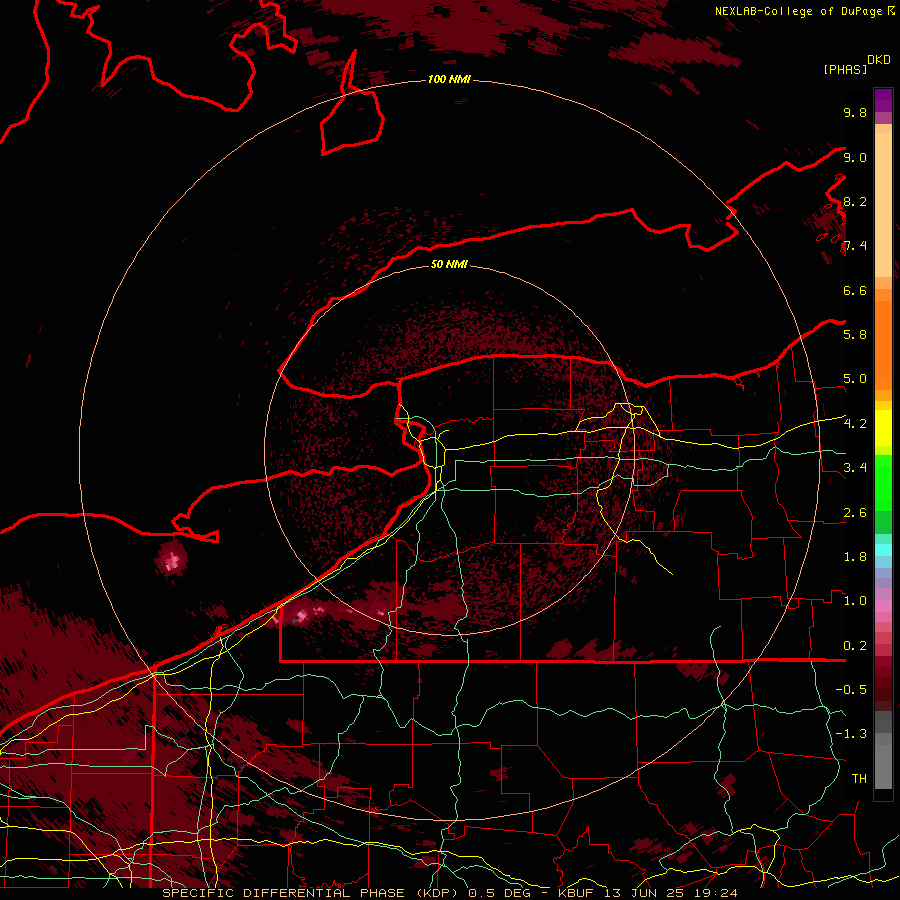
Task: Click the 8.2 value on color scale
Action: (855, 201)
